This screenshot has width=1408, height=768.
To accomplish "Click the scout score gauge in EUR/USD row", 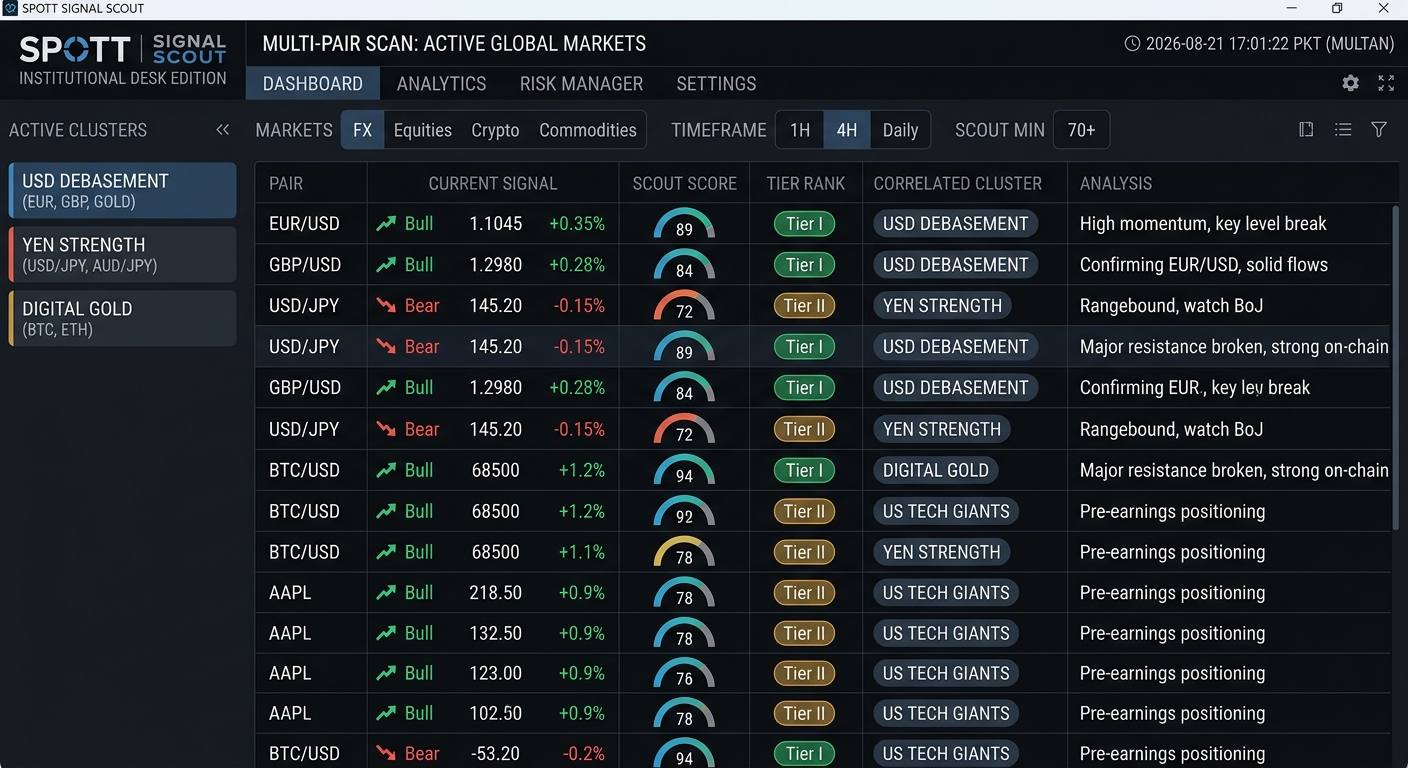I will point(684,224).
